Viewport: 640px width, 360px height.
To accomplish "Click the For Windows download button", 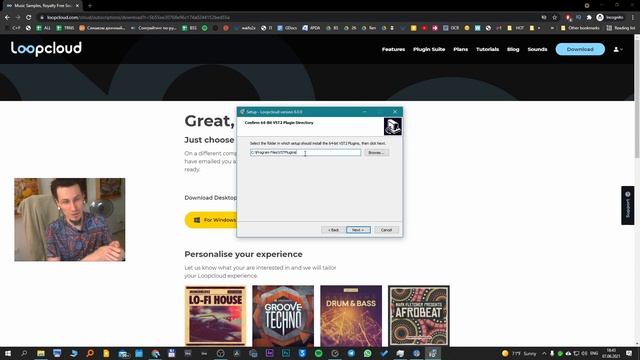I will tap(211, 220).
